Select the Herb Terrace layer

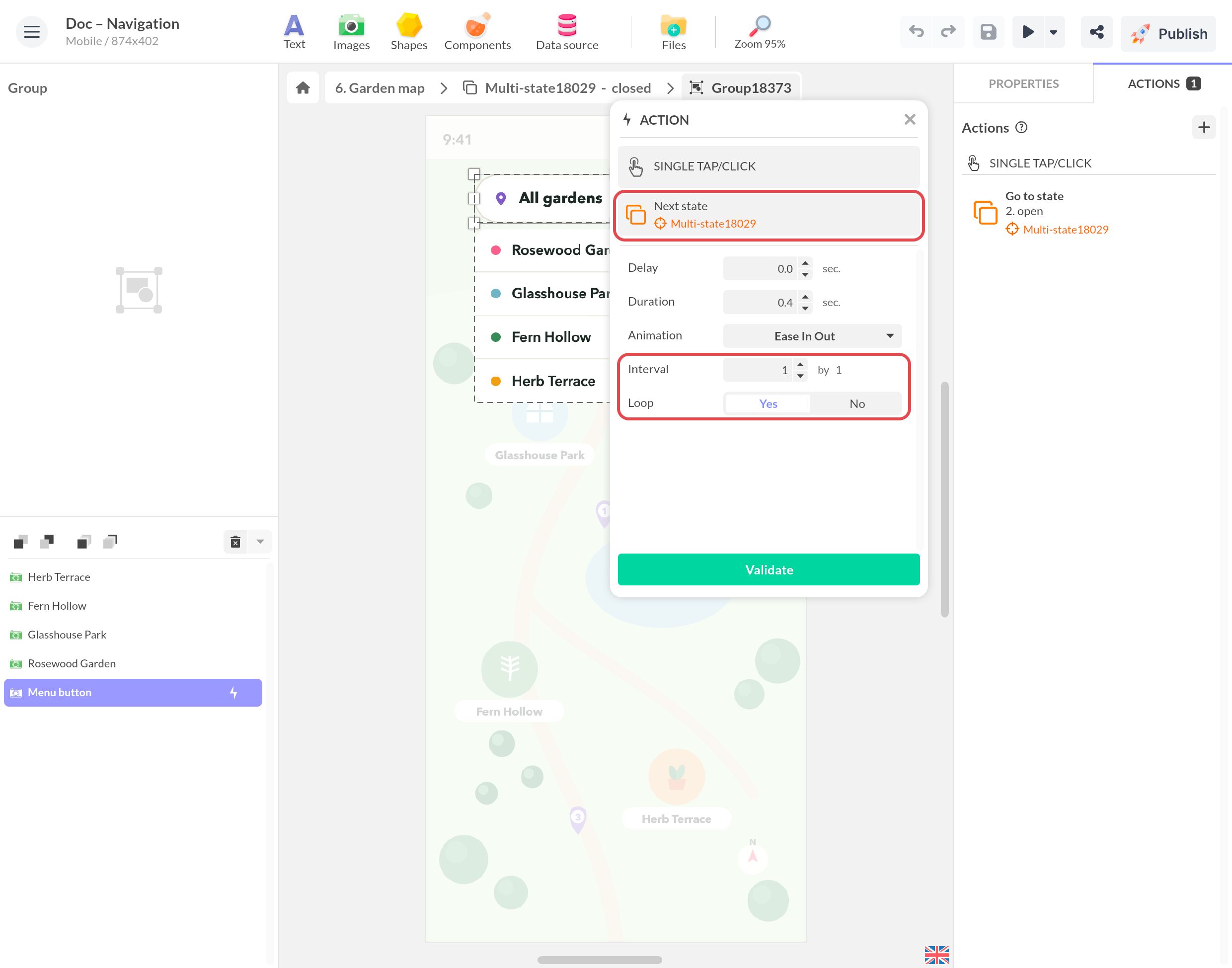tap(133, 577)
